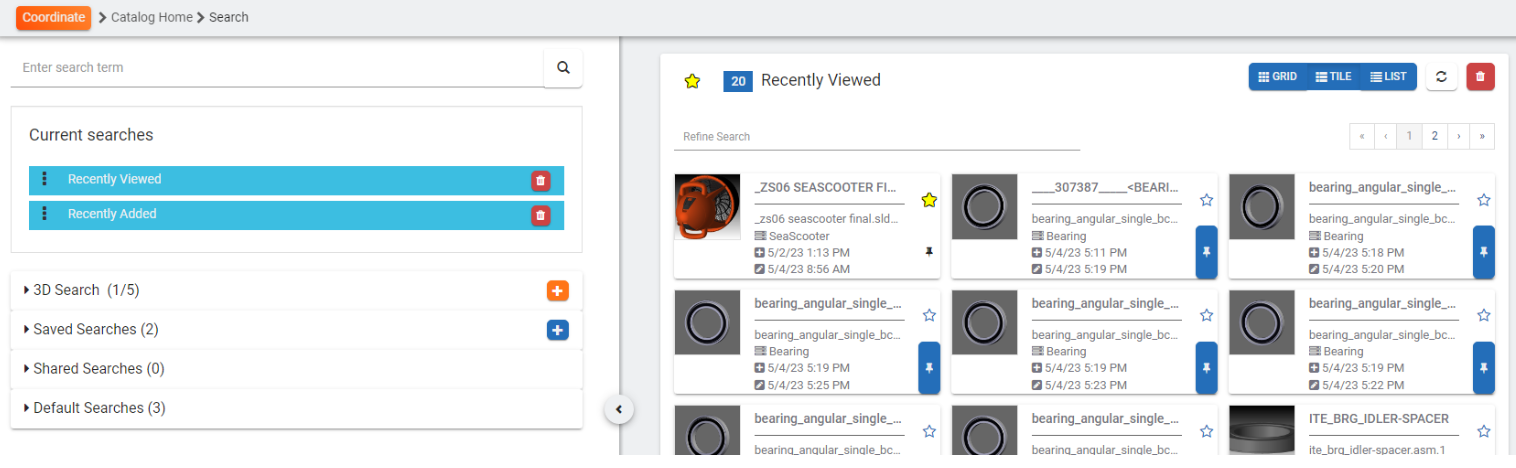Focus the Refine Search field
Image resolution: width=1516 pixels, height=468 pixels.
tap(877, 137)
